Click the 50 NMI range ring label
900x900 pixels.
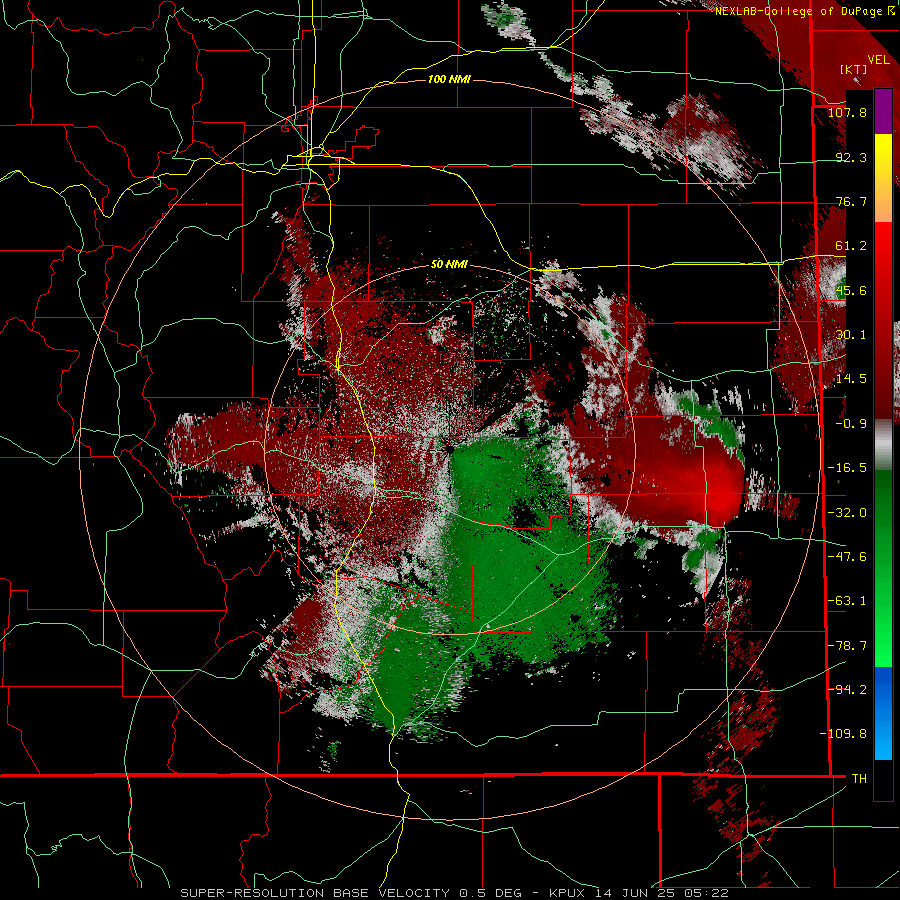click(449, 265)
